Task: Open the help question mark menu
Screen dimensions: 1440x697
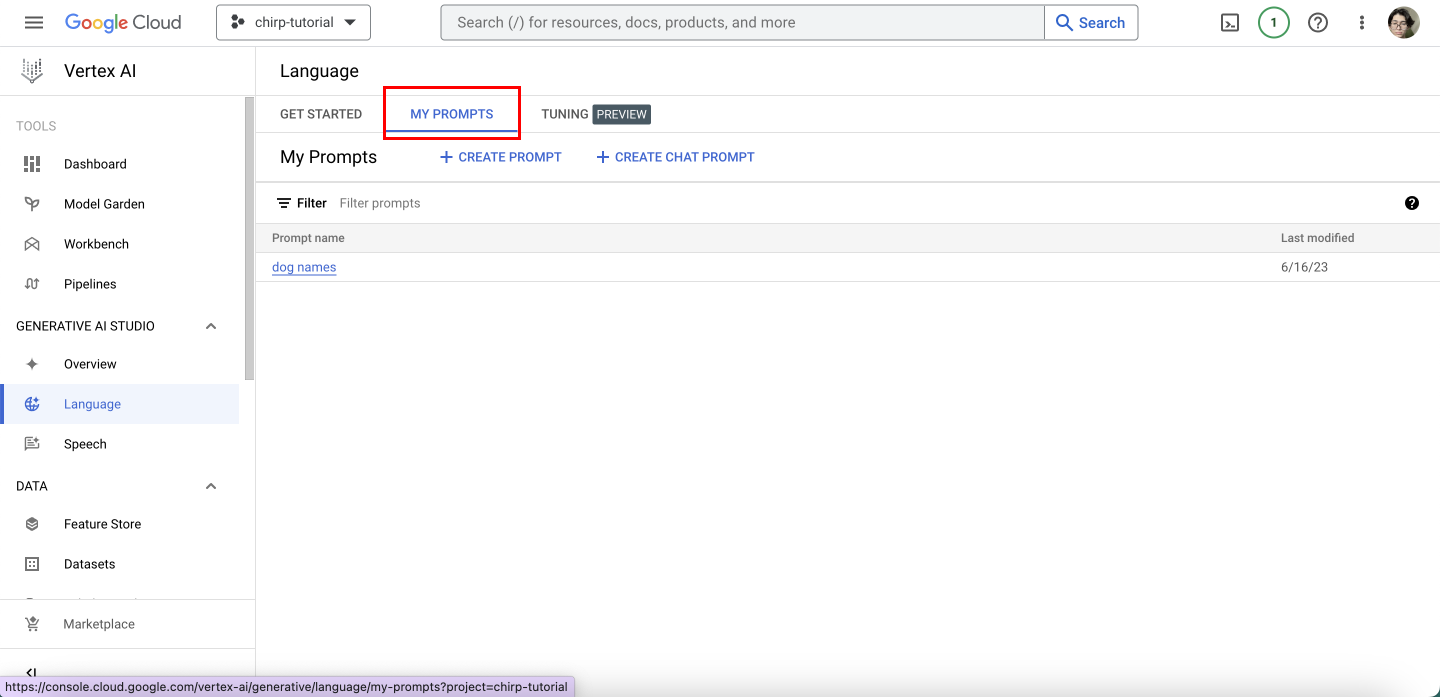Action: [1318, 23]
